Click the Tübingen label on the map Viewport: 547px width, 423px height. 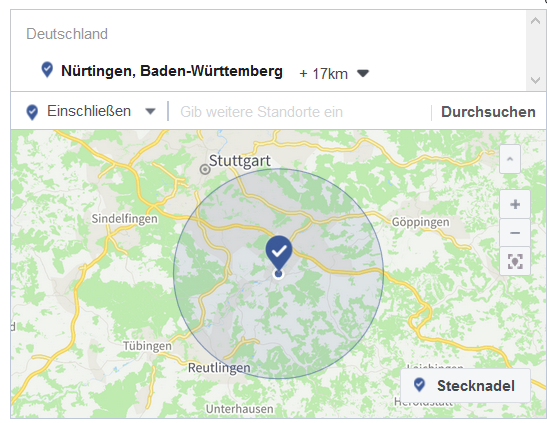coord(147,346)
